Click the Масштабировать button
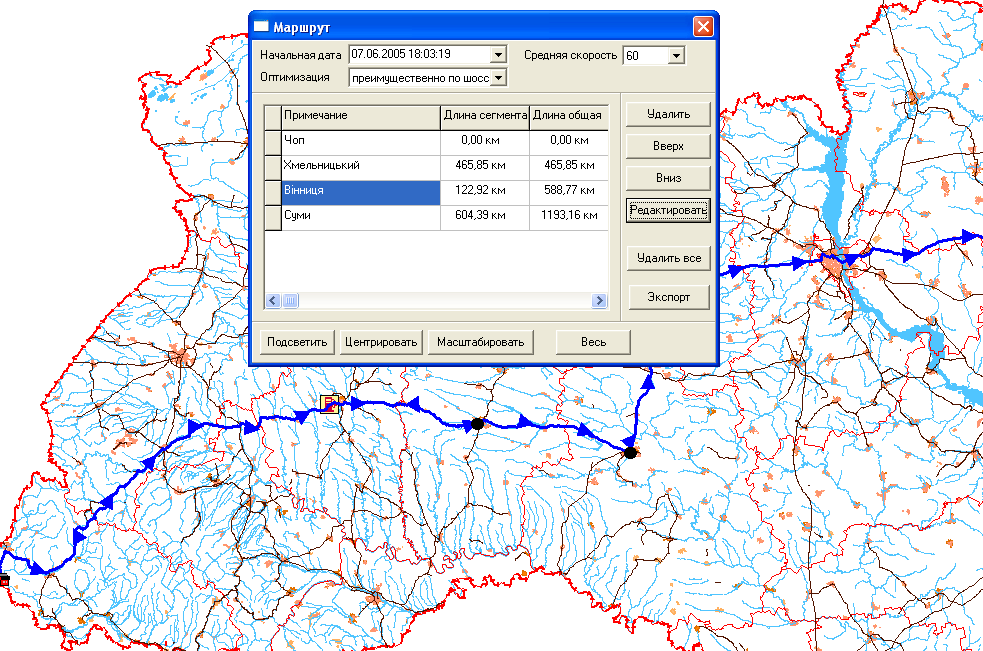The image size is (983, 651). coord(481,342)
